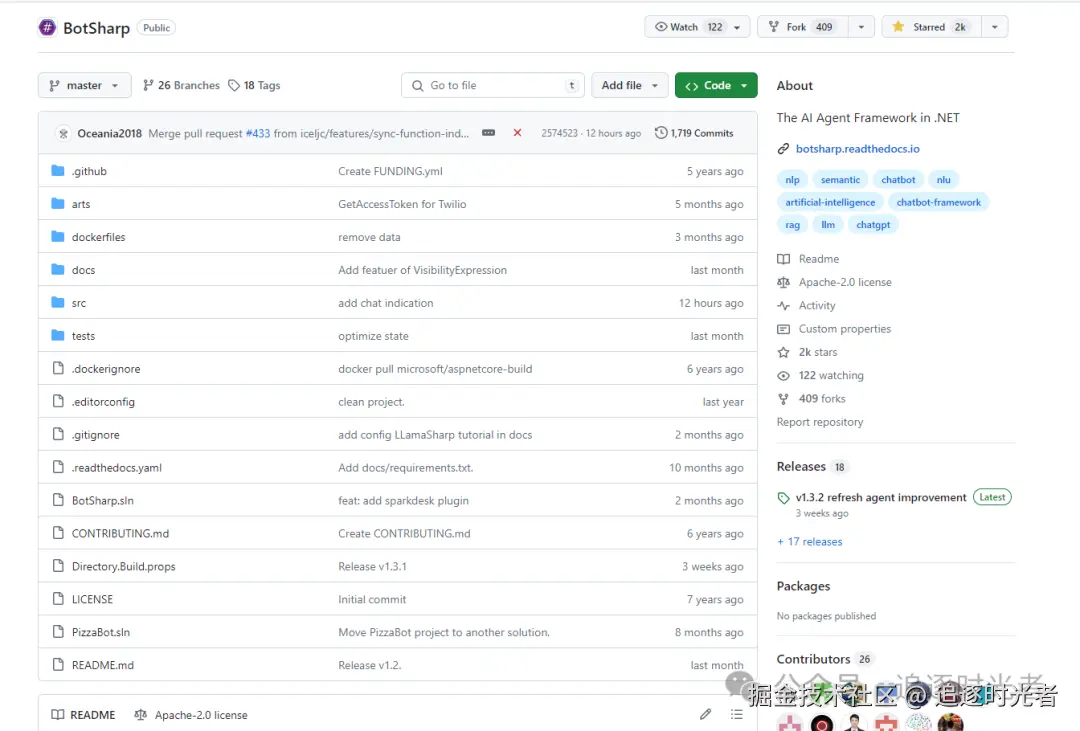Select the chatbot topic tag
This screenshot has width=1080, height=731.
pos(898,180)
